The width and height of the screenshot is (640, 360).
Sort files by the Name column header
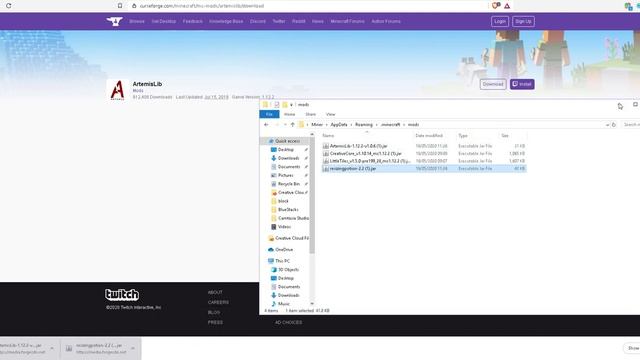[x=328, y=136]
